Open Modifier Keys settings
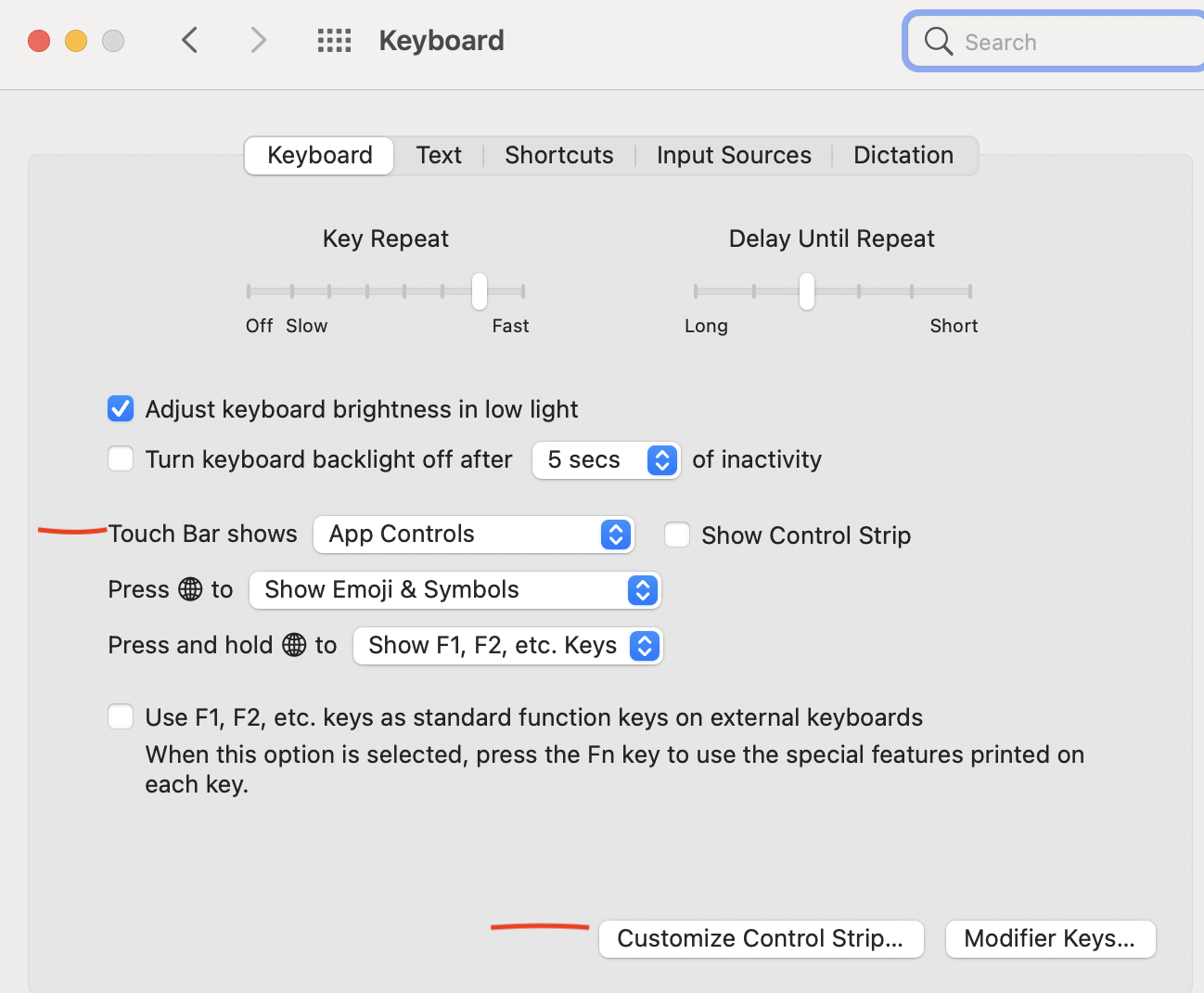The image size is (1204, 993). tap(1050, 938)
